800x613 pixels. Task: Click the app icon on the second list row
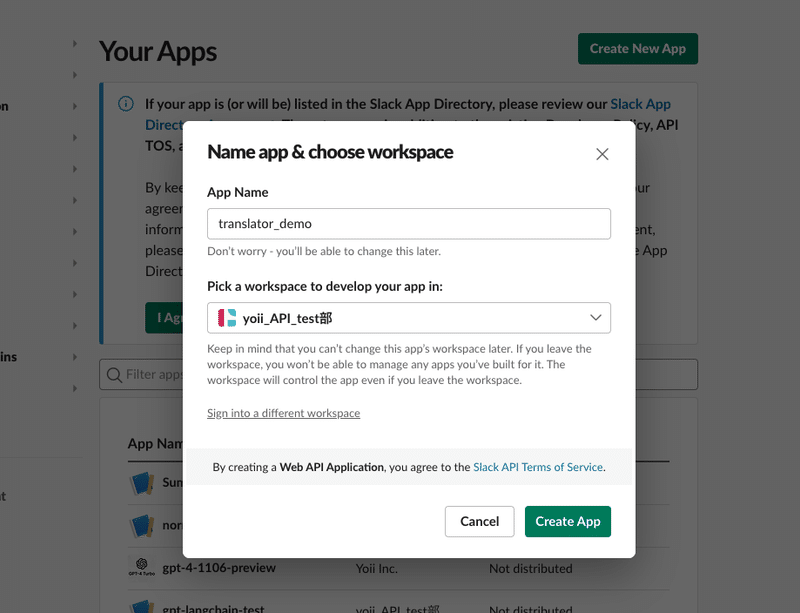pyautogui.click(x=142, y=524)
